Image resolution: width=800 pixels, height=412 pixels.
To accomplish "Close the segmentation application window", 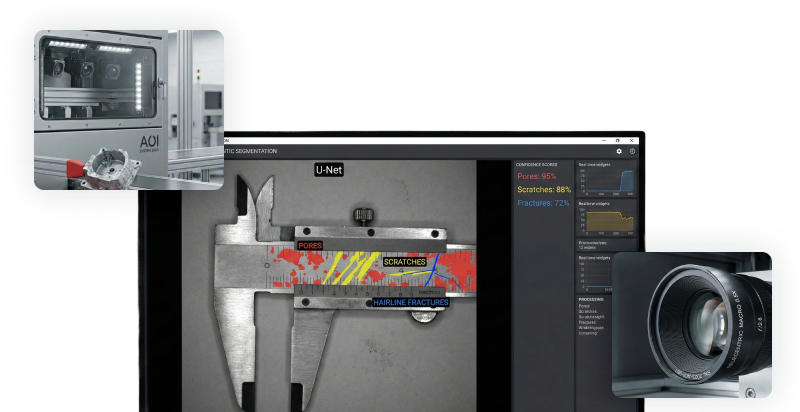I will 631,140.
